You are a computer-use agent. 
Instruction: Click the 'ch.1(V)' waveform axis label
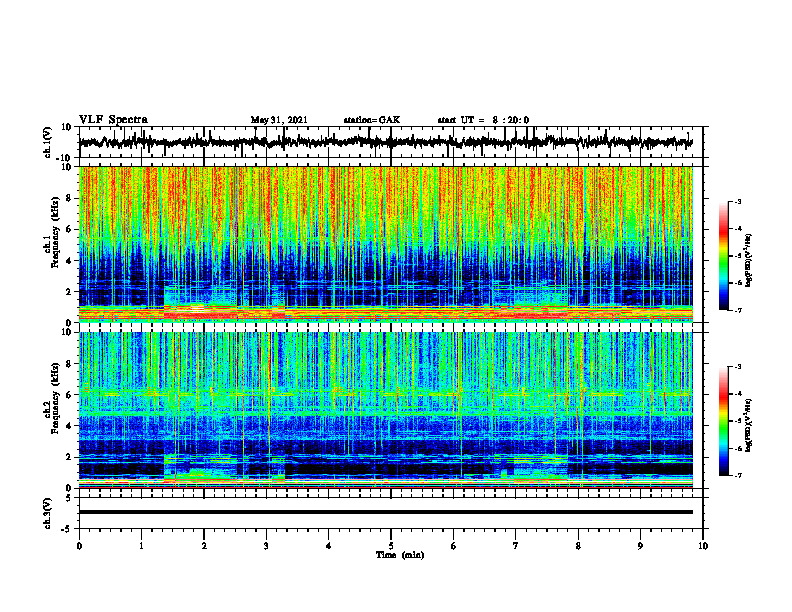[47, 142]
